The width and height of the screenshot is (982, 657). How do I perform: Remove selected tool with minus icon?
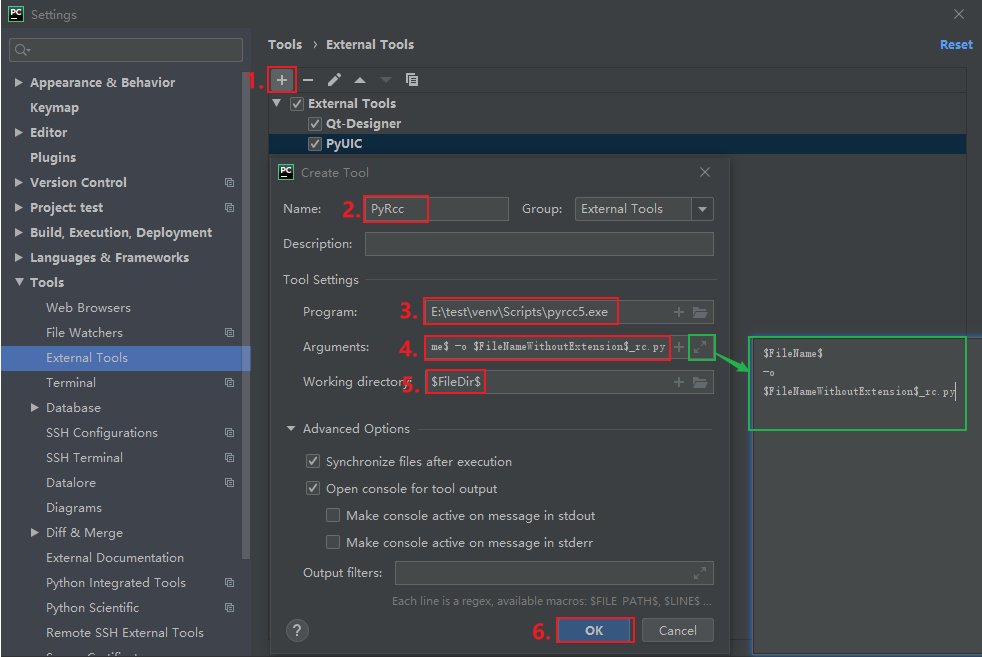pos(308,80)
